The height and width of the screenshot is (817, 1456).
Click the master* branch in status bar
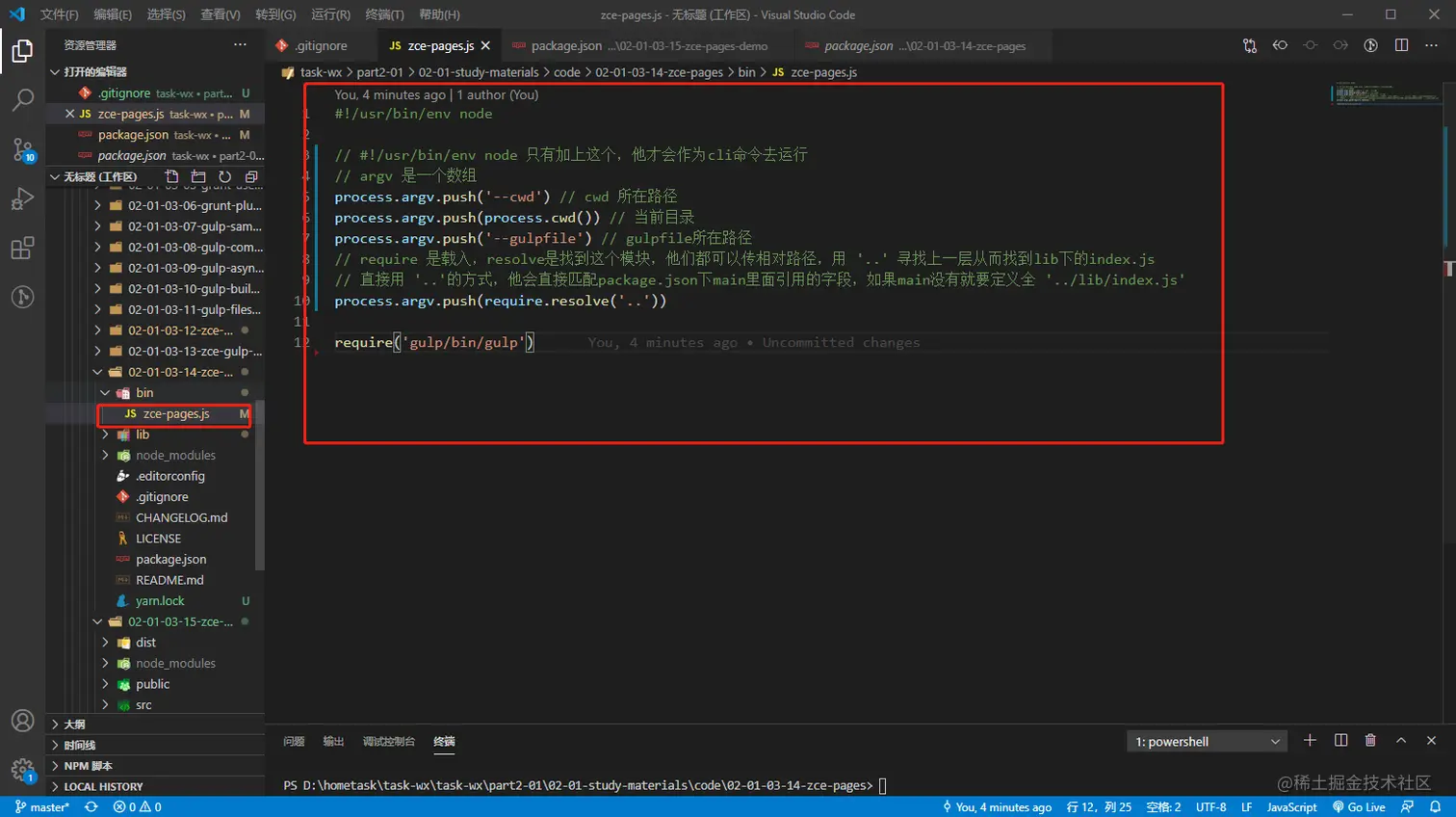42,807
